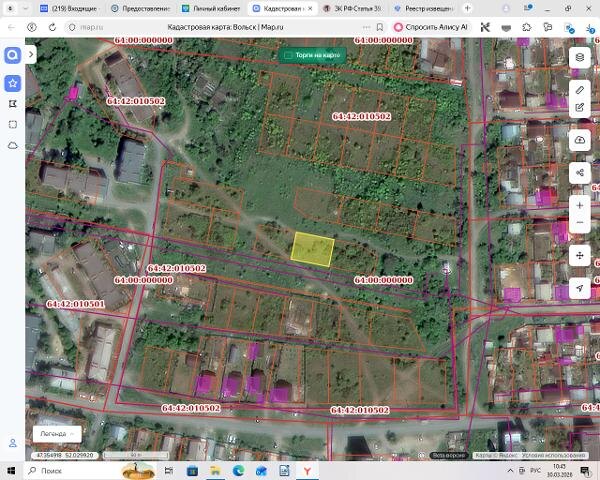Select the flag marker tool in sidebar
This screenshot has height=480, width=600.
click(x=13, y=104)
